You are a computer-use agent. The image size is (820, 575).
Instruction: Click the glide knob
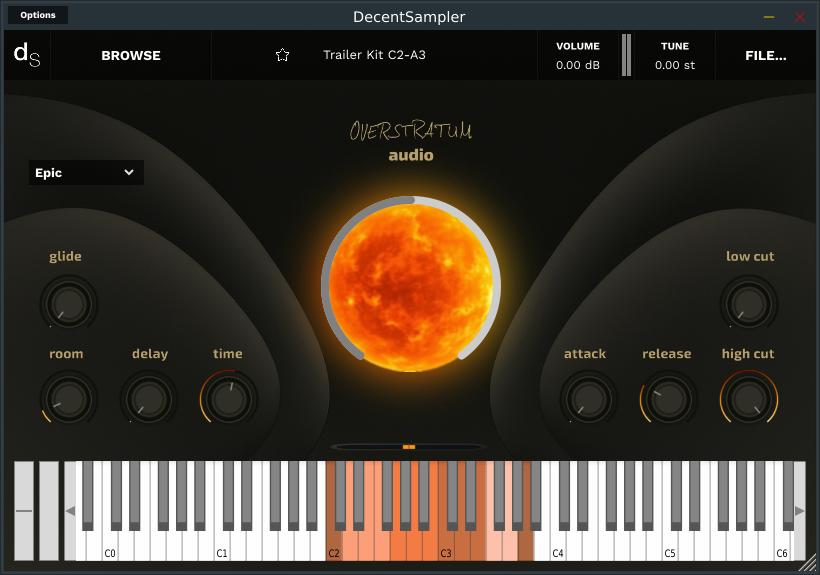coord(69,304)
